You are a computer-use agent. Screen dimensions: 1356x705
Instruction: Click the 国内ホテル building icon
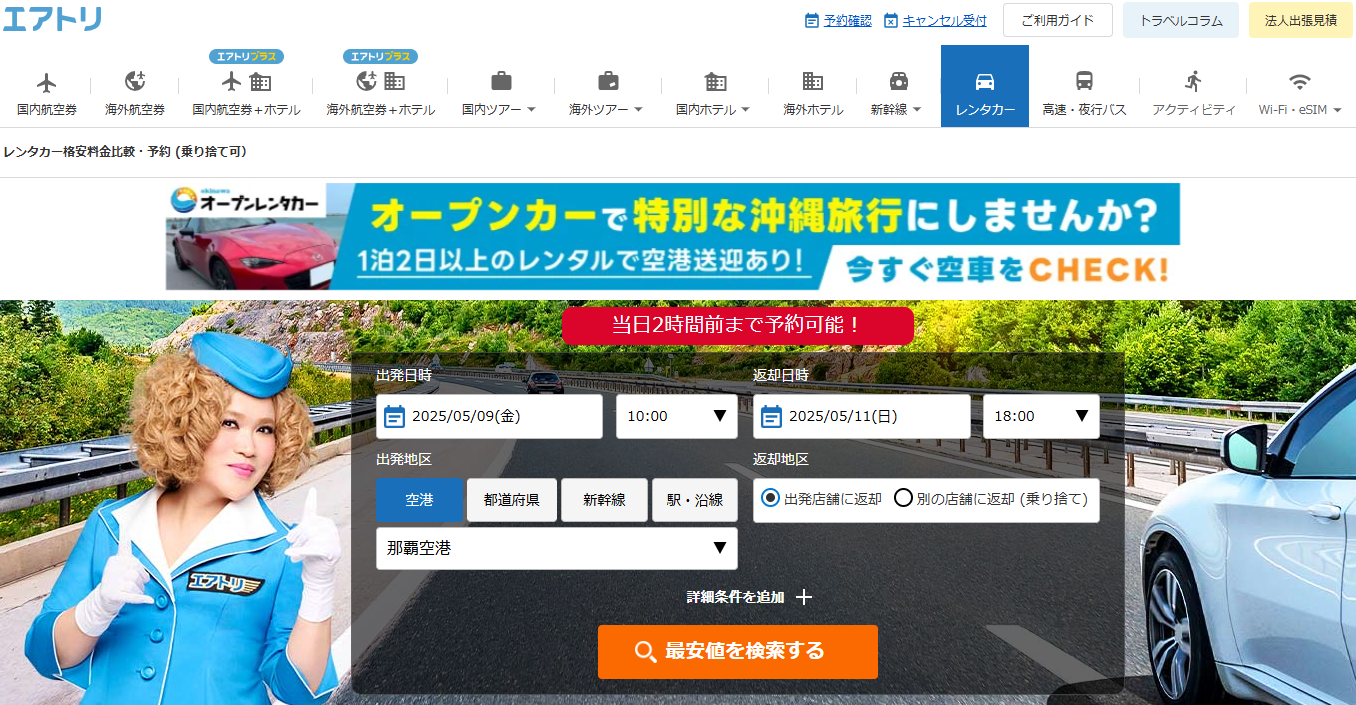715,82
